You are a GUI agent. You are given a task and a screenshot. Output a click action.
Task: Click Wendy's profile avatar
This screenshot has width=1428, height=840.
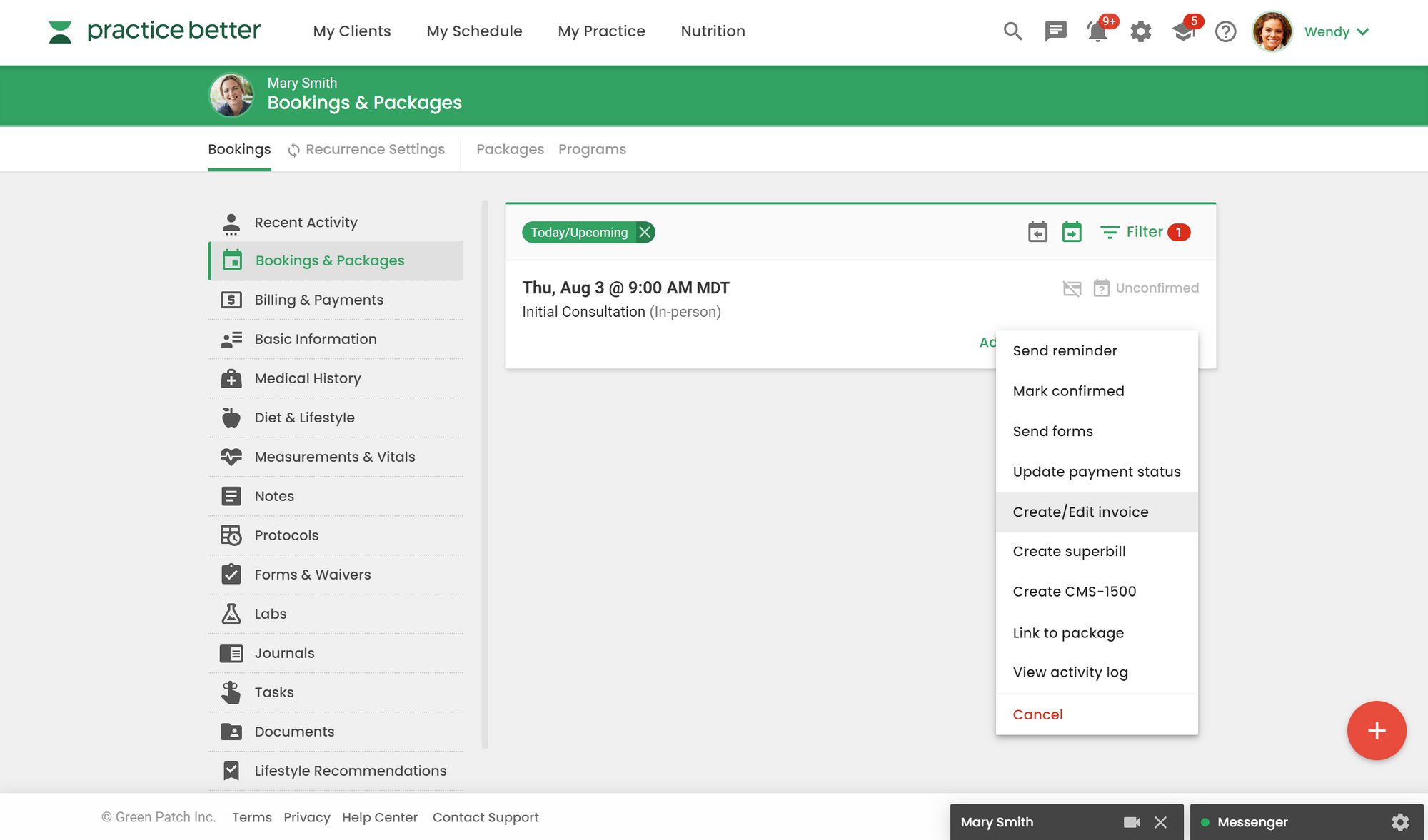(1272, 31)
